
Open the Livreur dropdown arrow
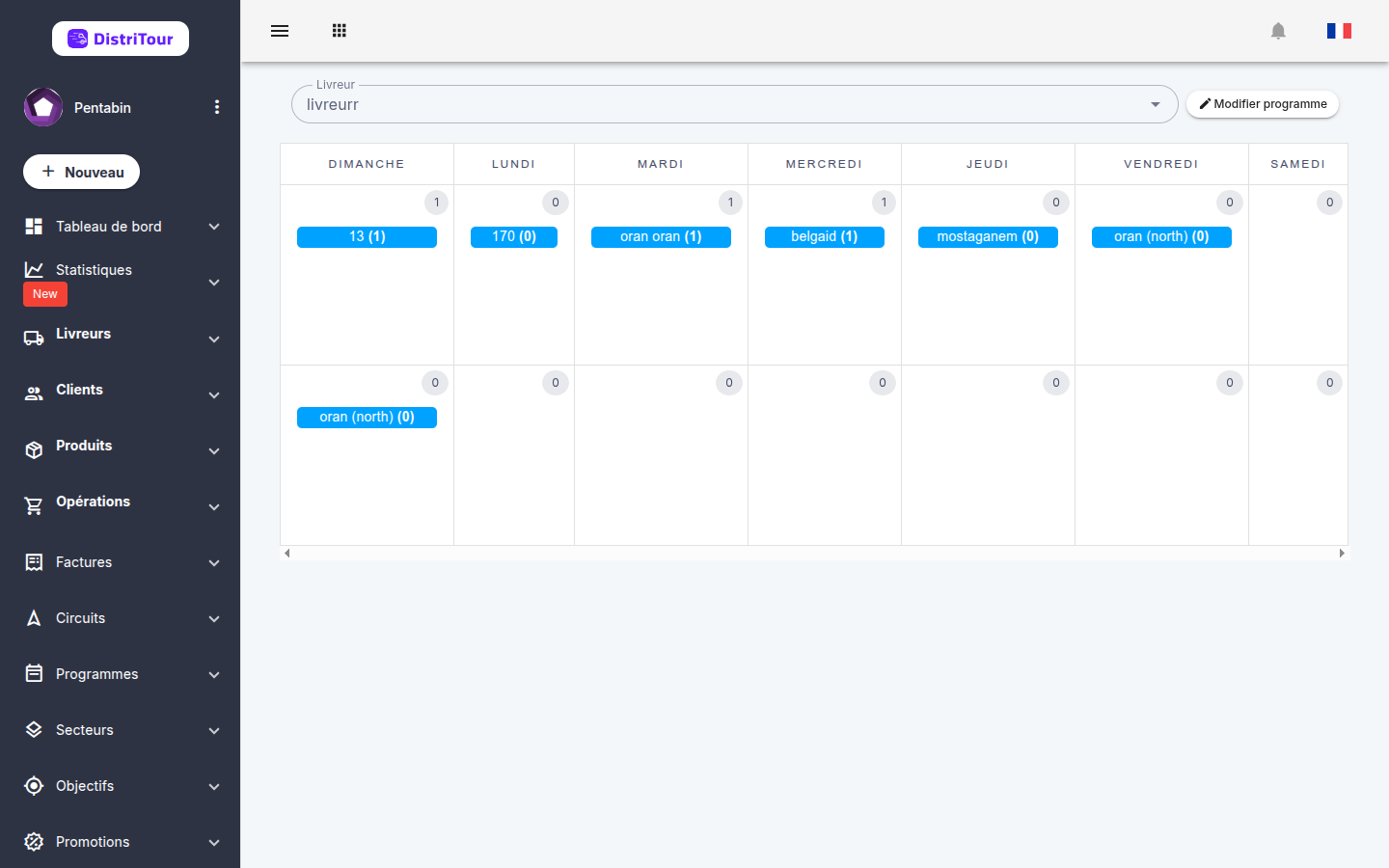tap(1156, 104)
